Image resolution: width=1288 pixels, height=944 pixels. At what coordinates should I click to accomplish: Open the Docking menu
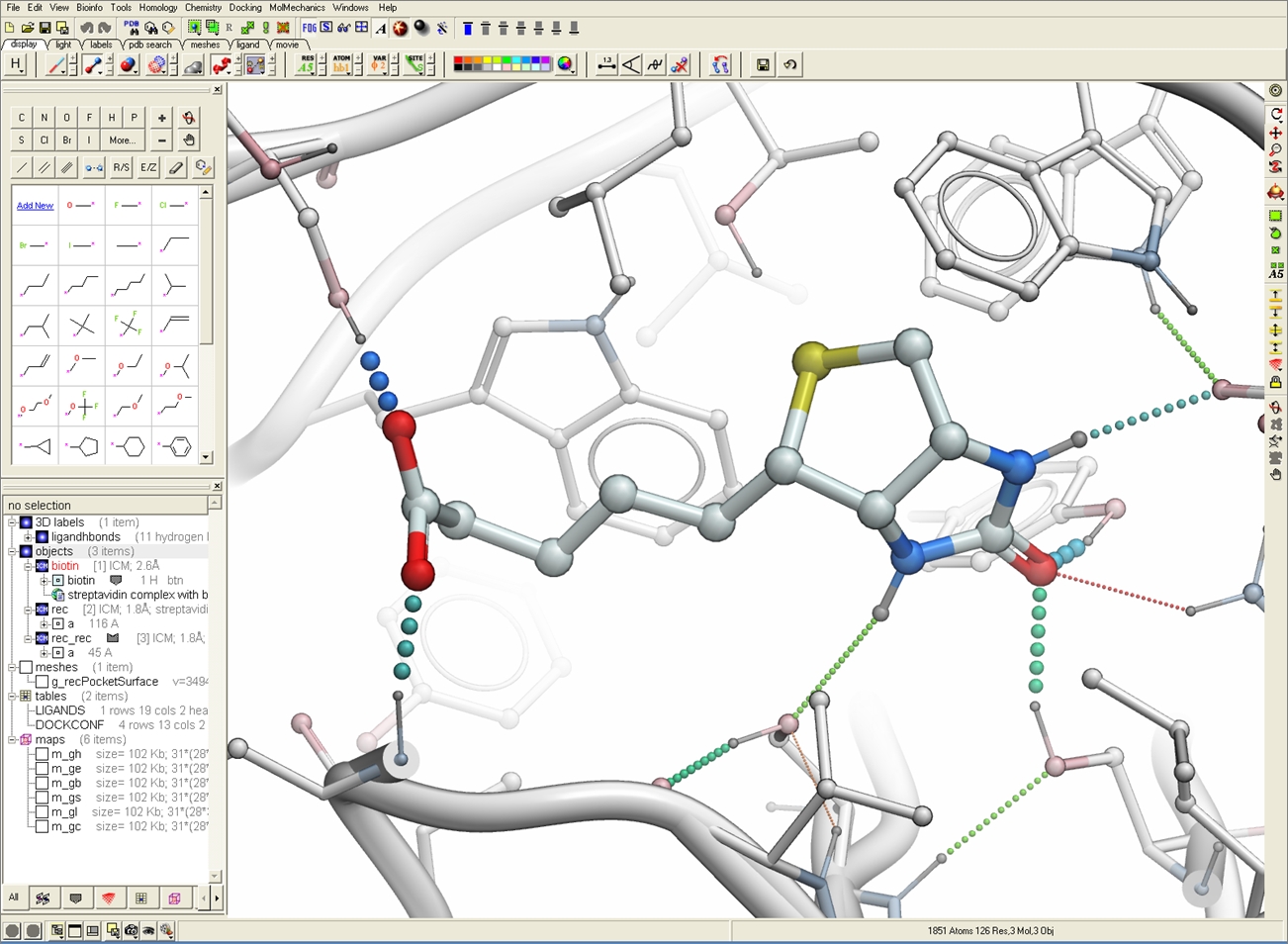245,8
